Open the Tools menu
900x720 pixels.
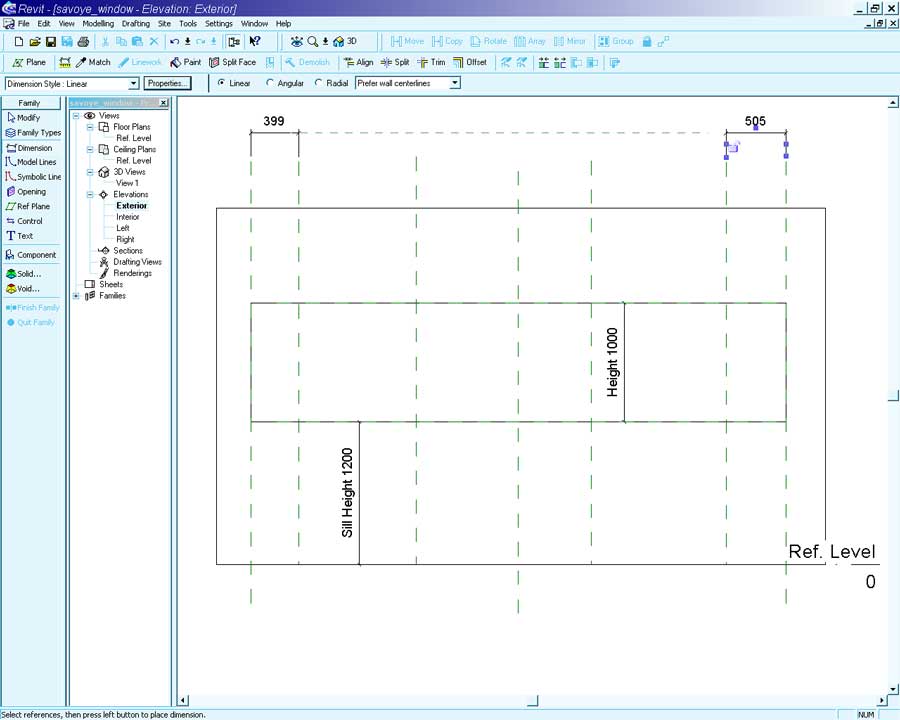pos(188,24)
